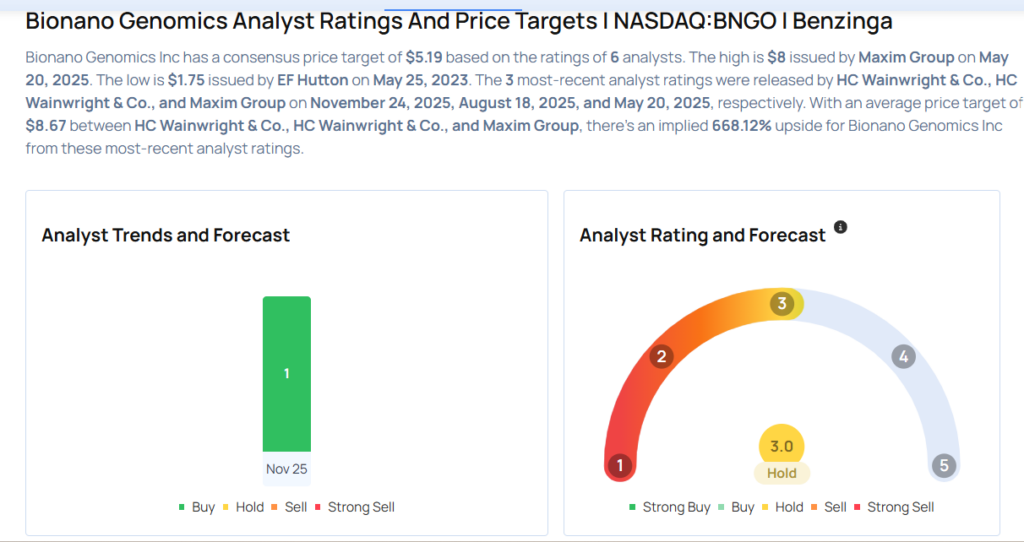Click the yellow 3.0 rating circle

tap(782, 446)
